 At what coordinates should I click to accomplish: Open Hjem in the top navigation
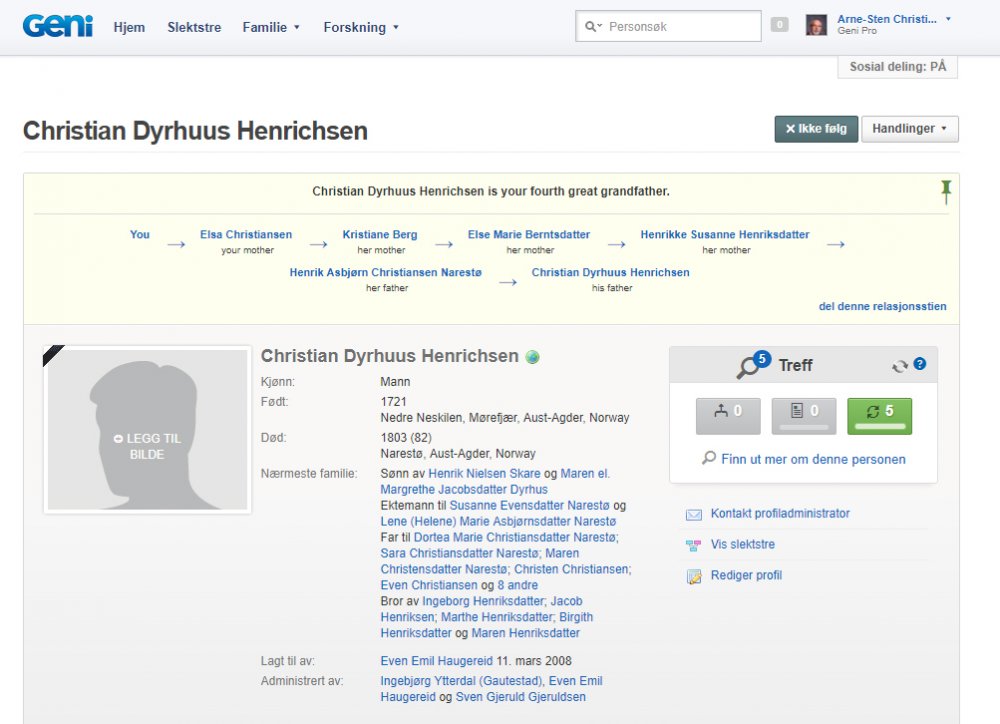click(129, 27)
